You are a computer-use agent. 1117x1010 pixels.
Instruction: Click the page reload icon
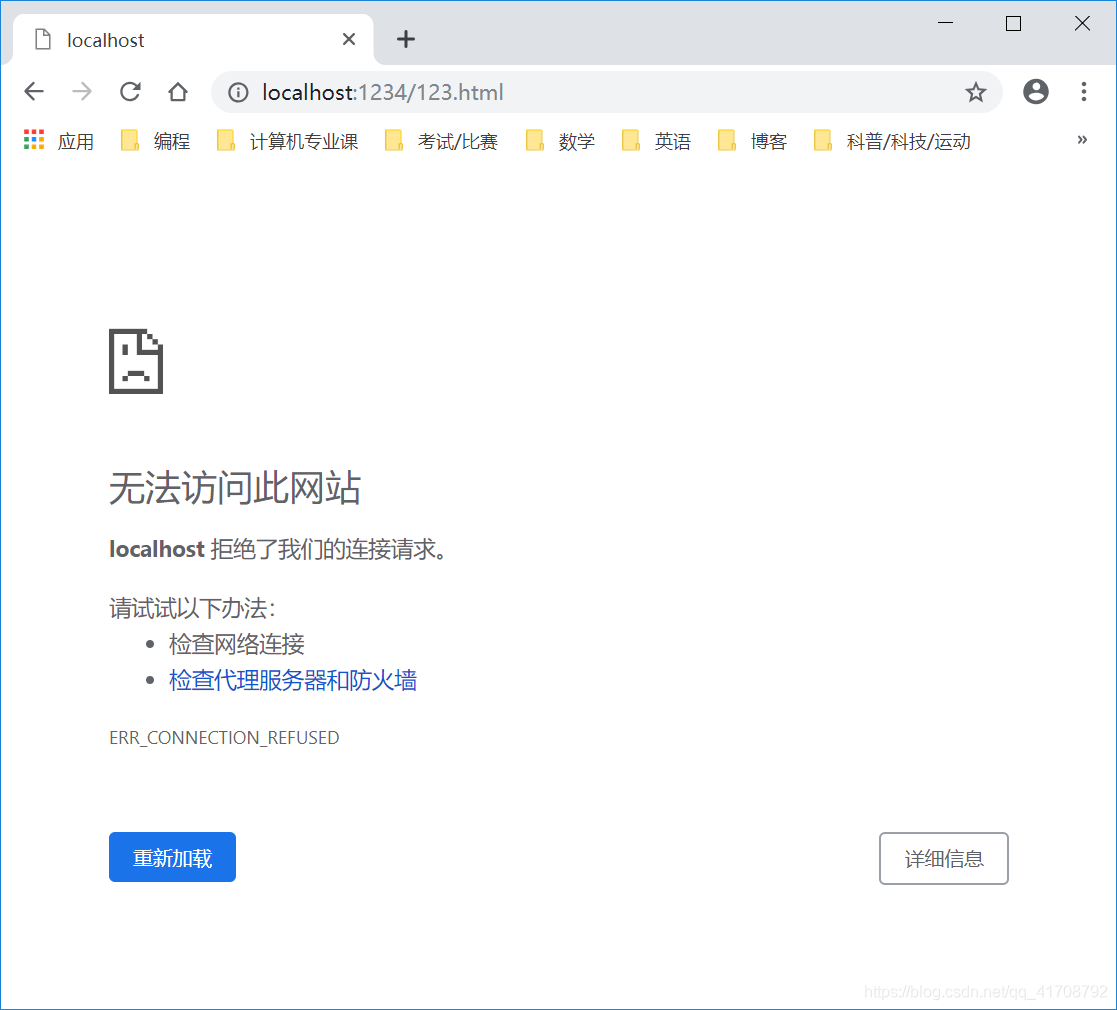coord(129,91)
